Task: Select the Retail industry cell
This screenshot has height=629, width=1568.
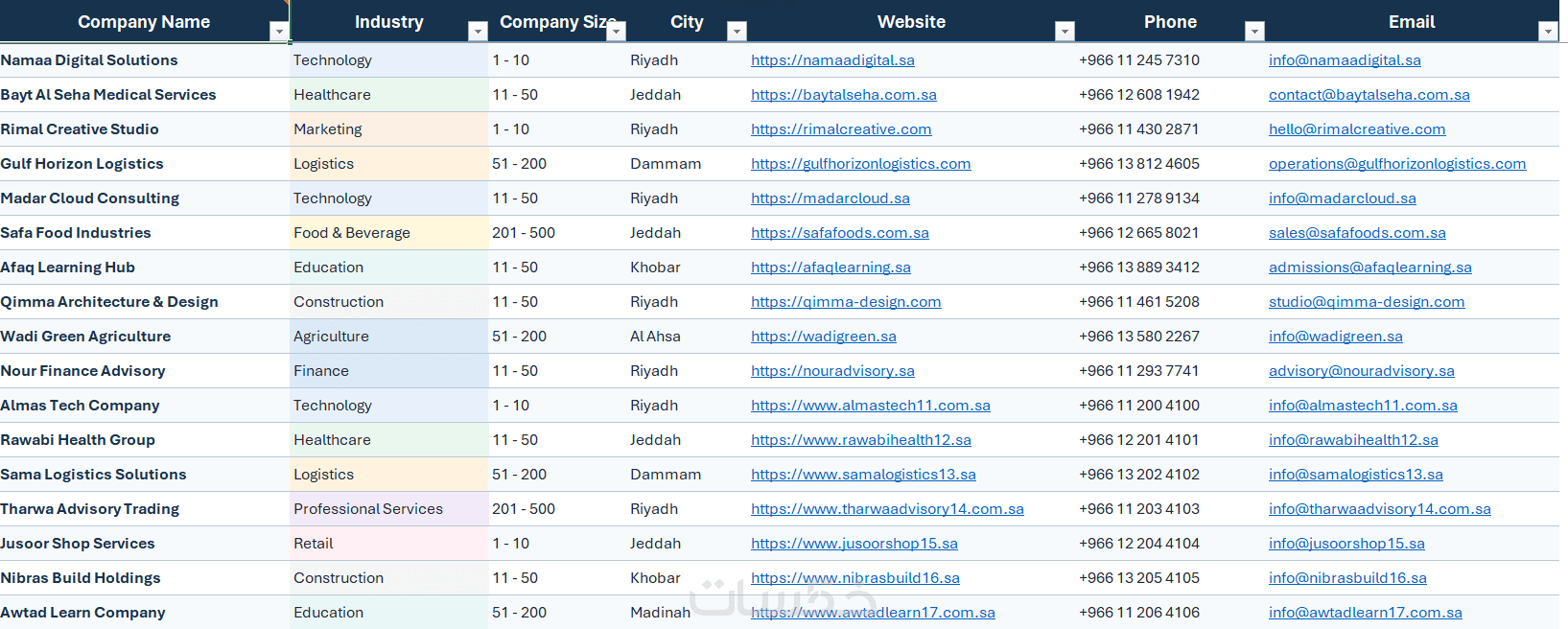Action: [x=389, y=544]
